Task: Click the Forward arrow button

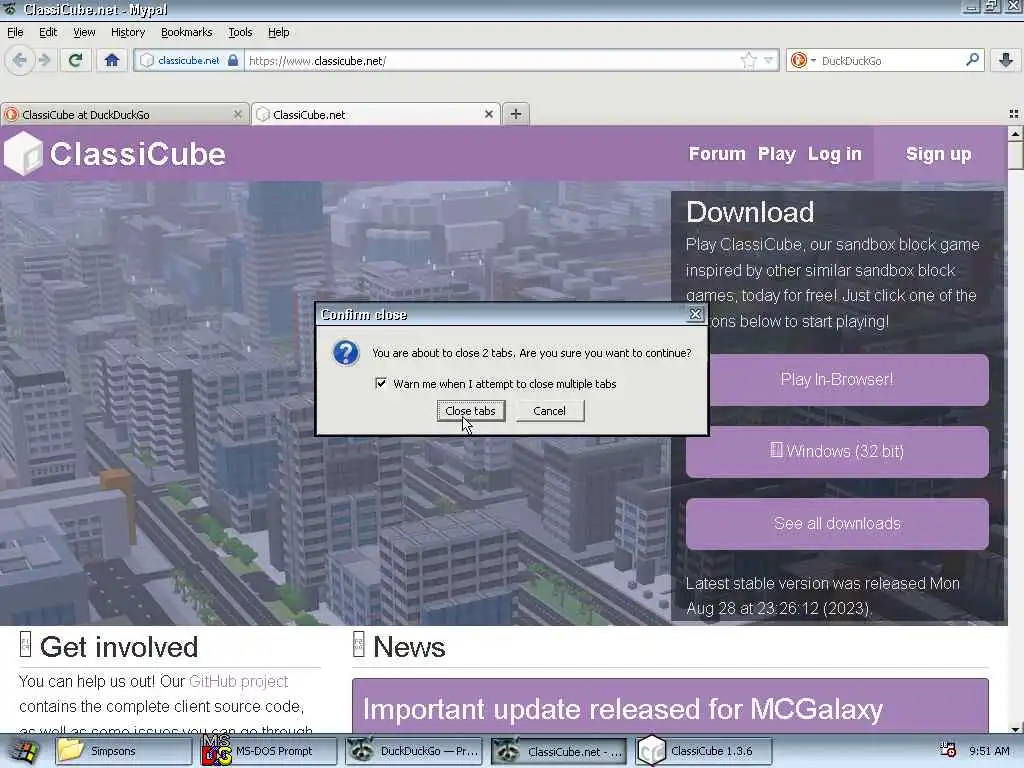Action: 44,61
